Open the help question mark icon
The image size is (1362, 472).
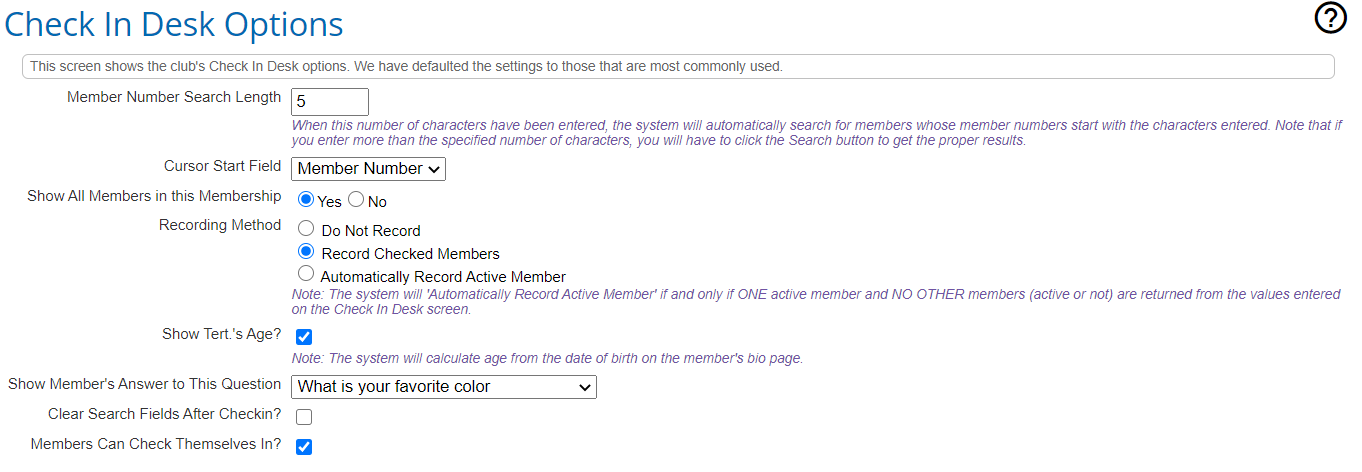pyautogui.click(x=1330, y=18)
